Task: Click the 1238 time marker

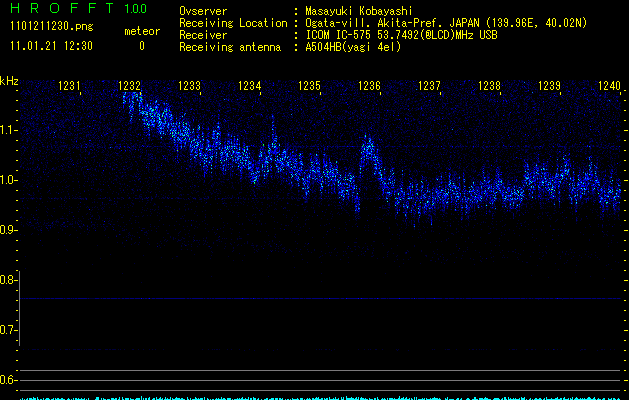Action: coord(489,87)
